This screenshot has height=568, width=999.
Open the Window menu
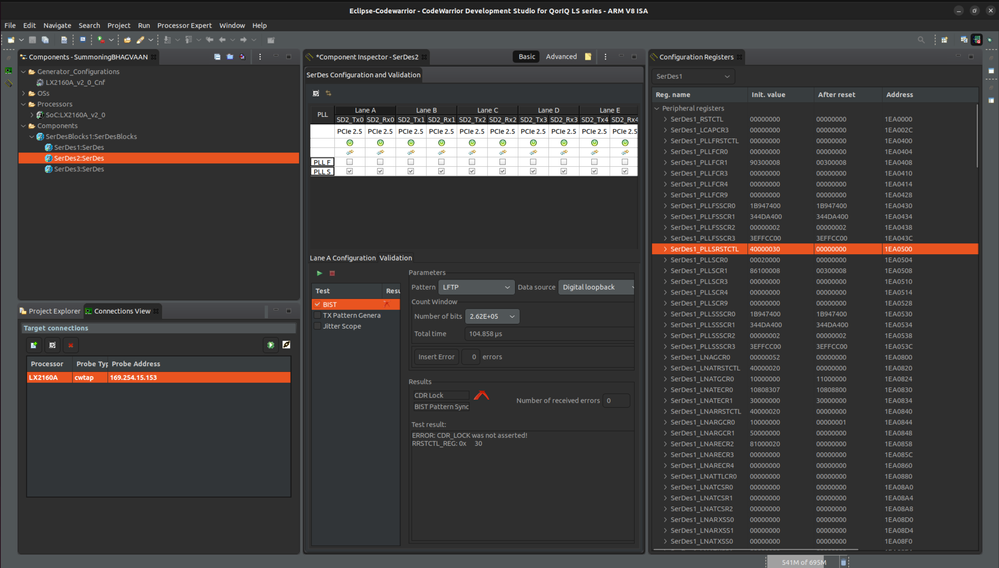232,25
